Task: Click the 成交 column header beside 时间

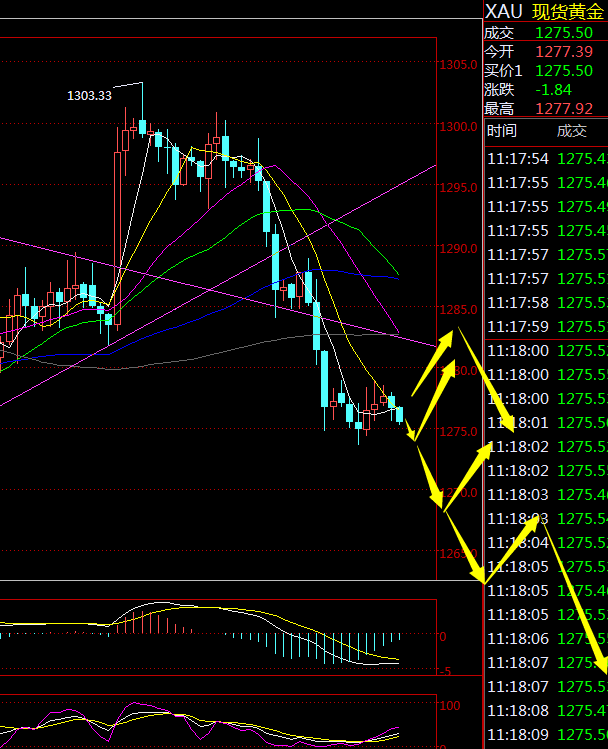Action: (572, 131)
